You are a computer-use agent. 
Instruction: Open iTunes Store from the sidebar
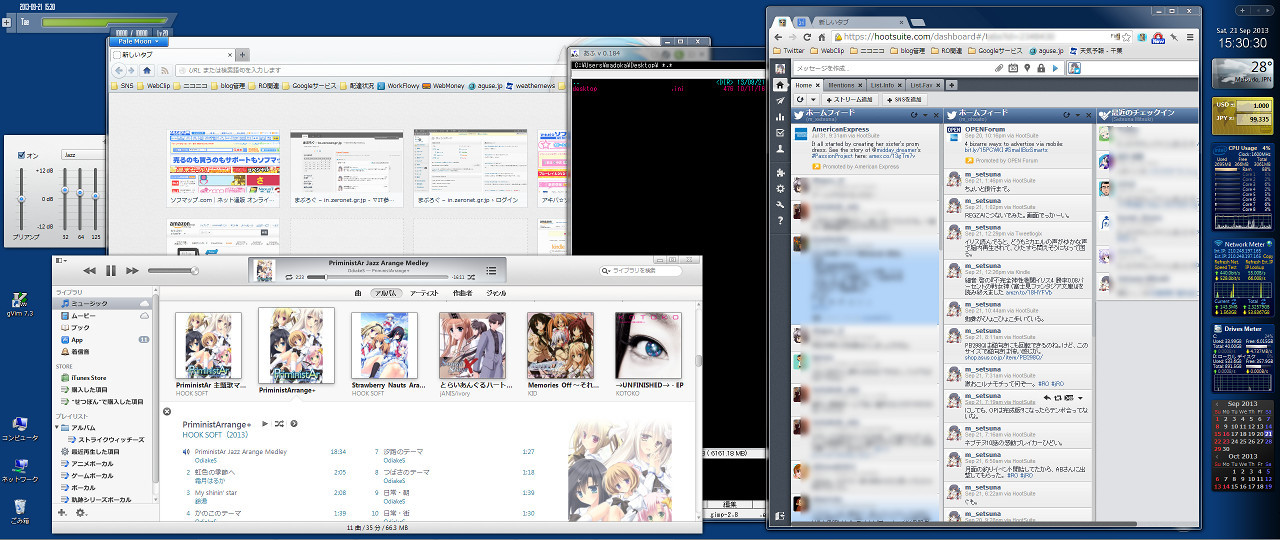(104, 377)
